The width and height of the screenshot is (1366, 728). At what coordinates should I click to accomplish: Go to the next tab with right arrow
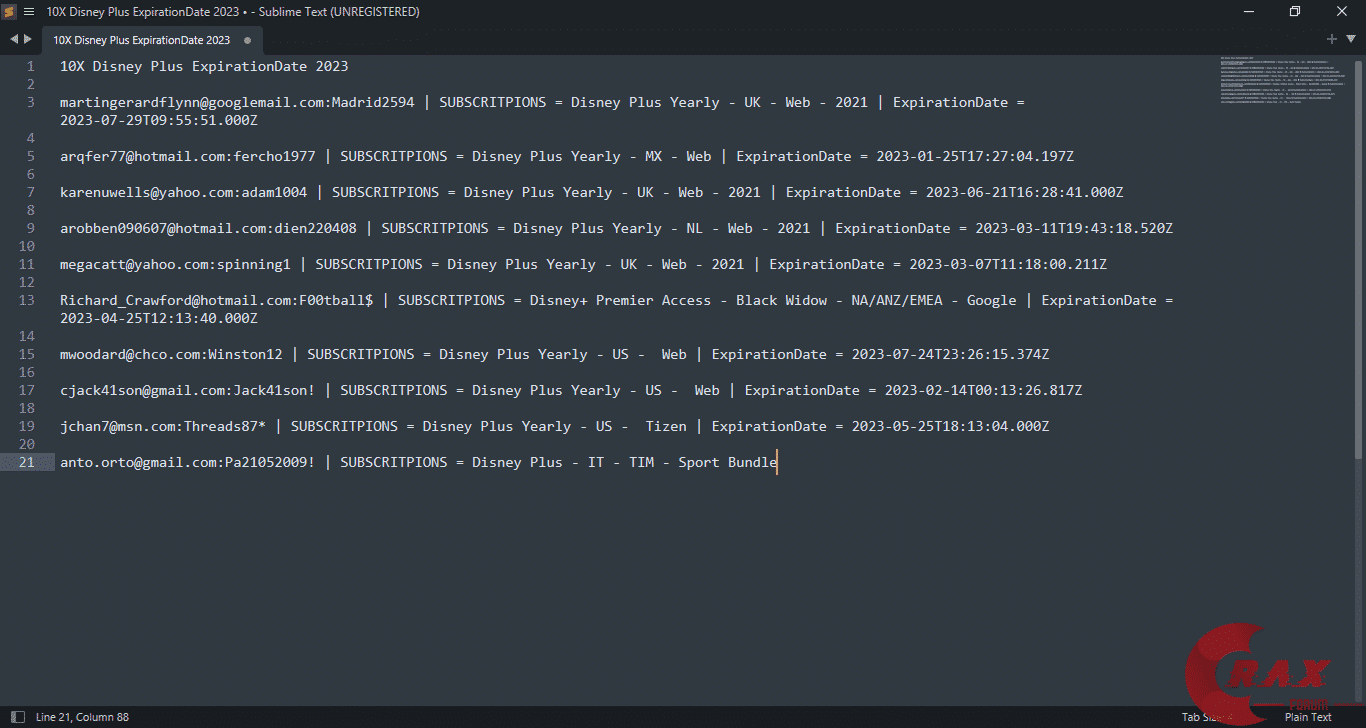(x=28, y=39)
